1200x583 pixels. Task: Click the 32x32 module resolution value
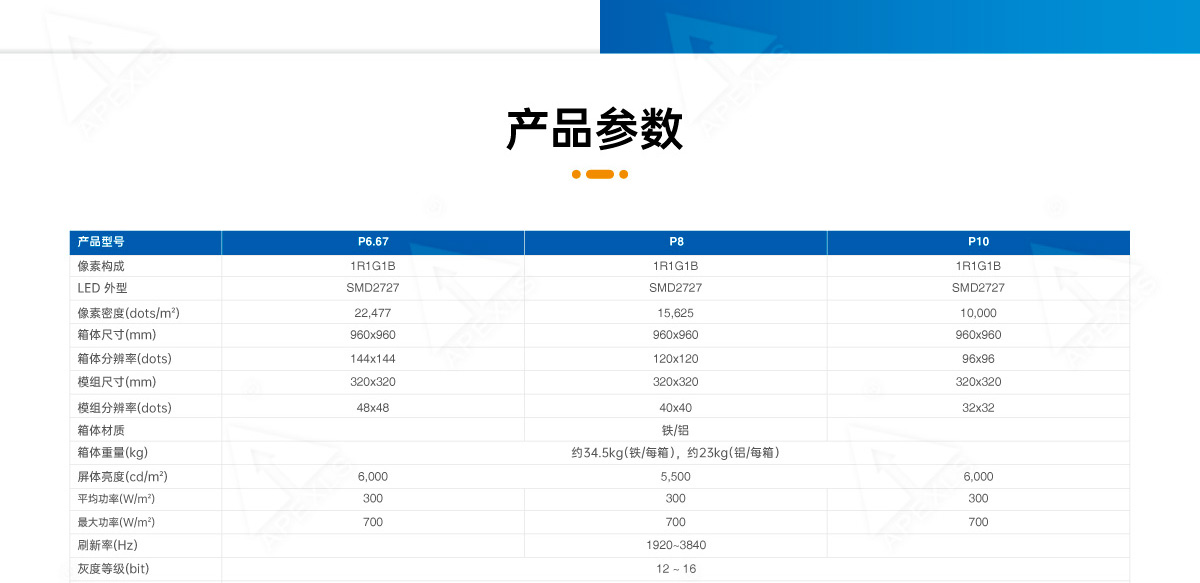tap(979, 408)
